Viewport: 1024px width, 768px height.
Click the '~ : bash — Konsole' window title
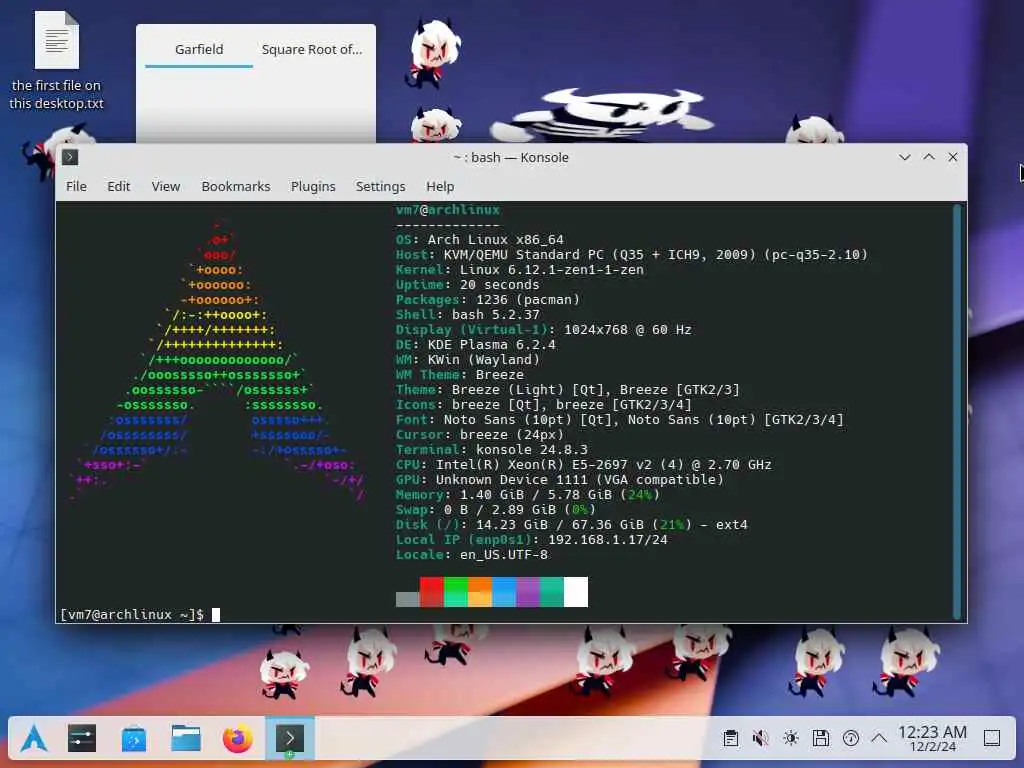coord(511,157)
